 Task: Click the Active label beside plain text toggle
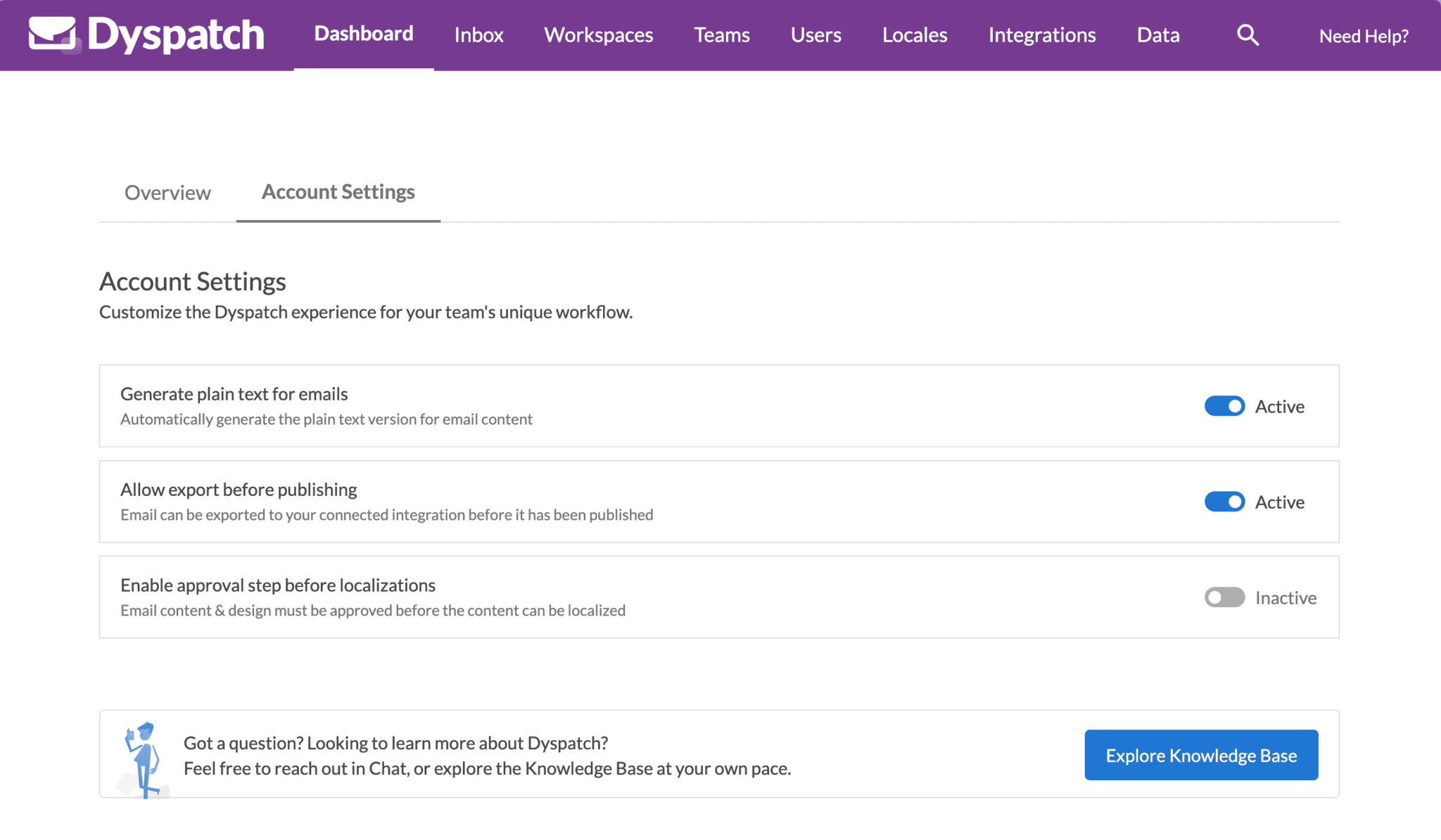pyautogui.click(x=1278, y=406)
